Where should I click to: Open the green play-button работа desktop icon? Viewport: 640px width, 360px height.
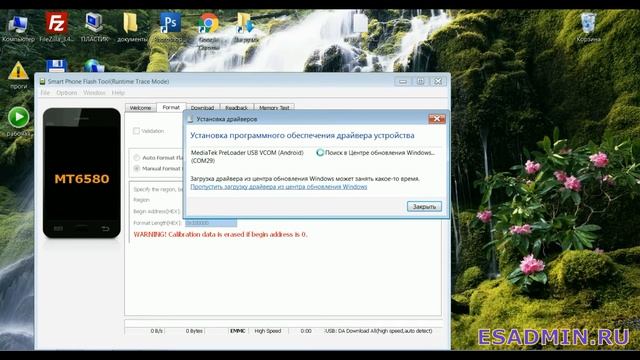[18, 121]
